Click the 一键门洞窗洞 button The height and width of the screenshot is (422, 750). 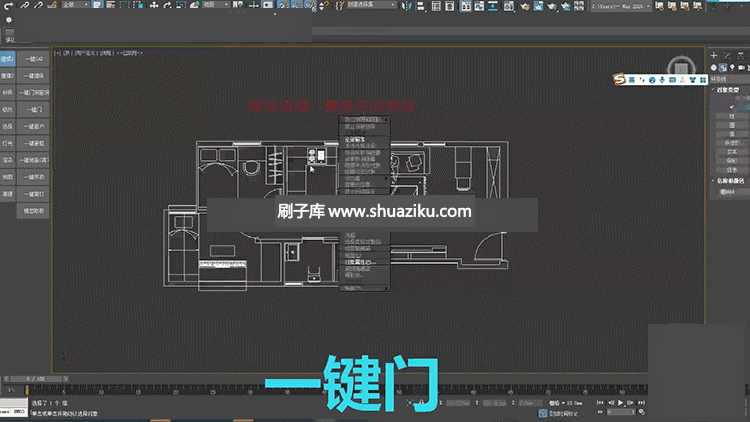pyautogui.click(x=33, y=92)
